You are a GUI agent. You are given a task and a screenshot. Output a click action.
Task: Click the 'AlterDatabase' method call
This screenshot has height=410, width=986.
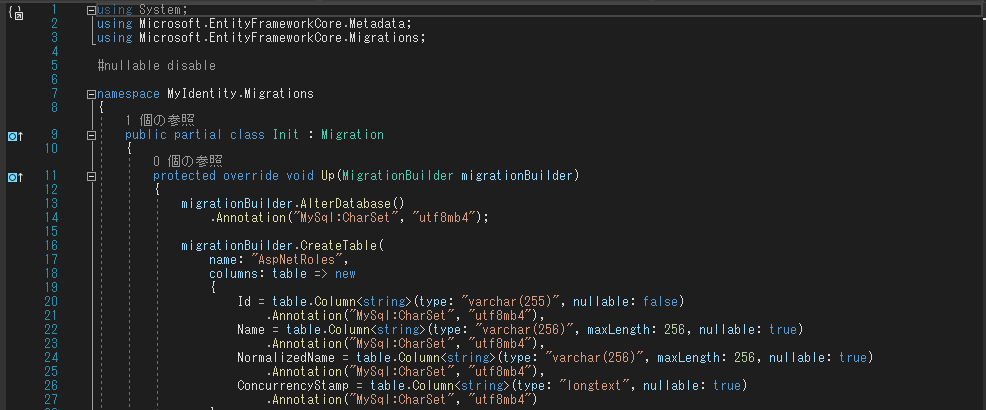(x=346, y=204)
